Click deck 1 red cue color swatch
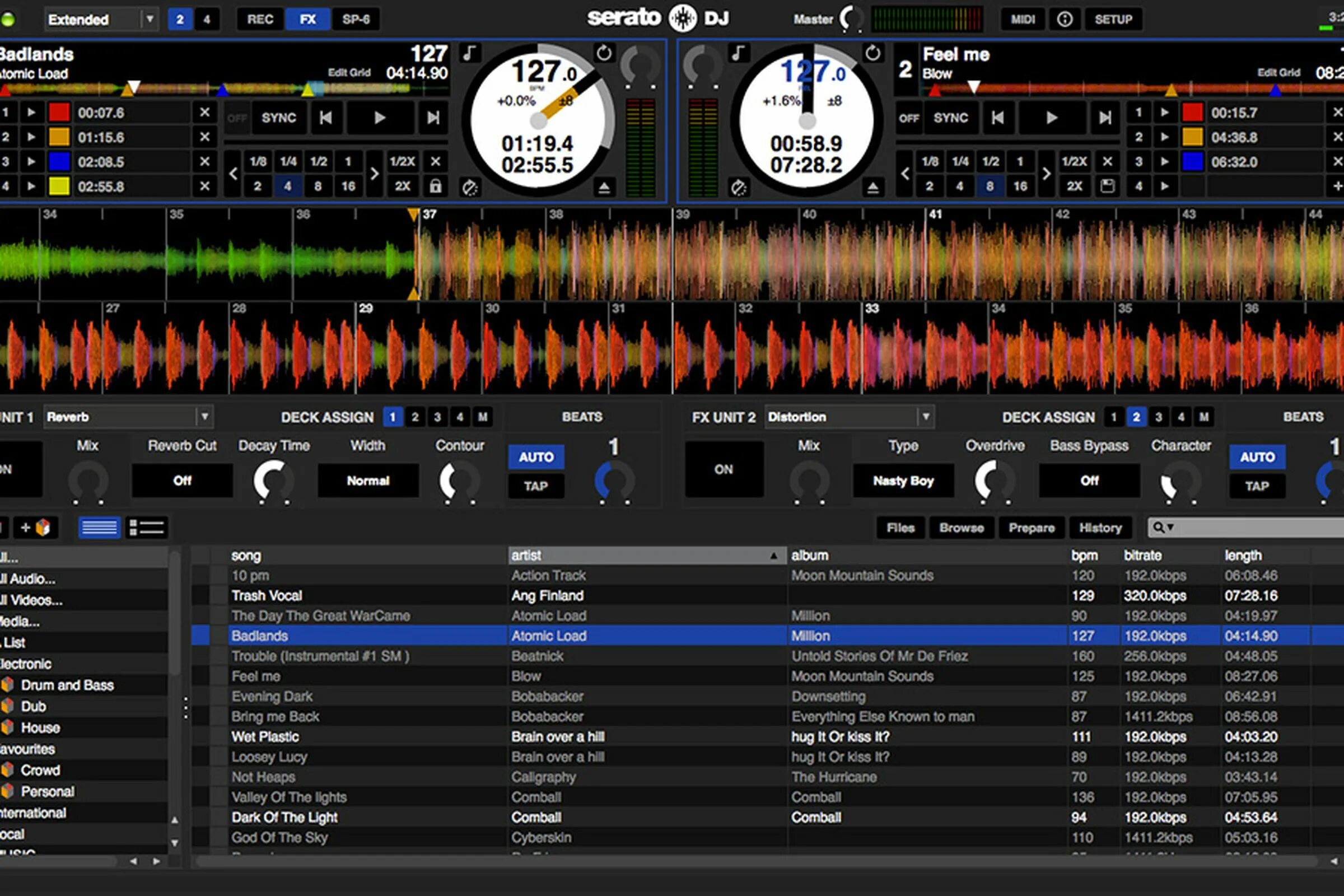 pos(59,113)
